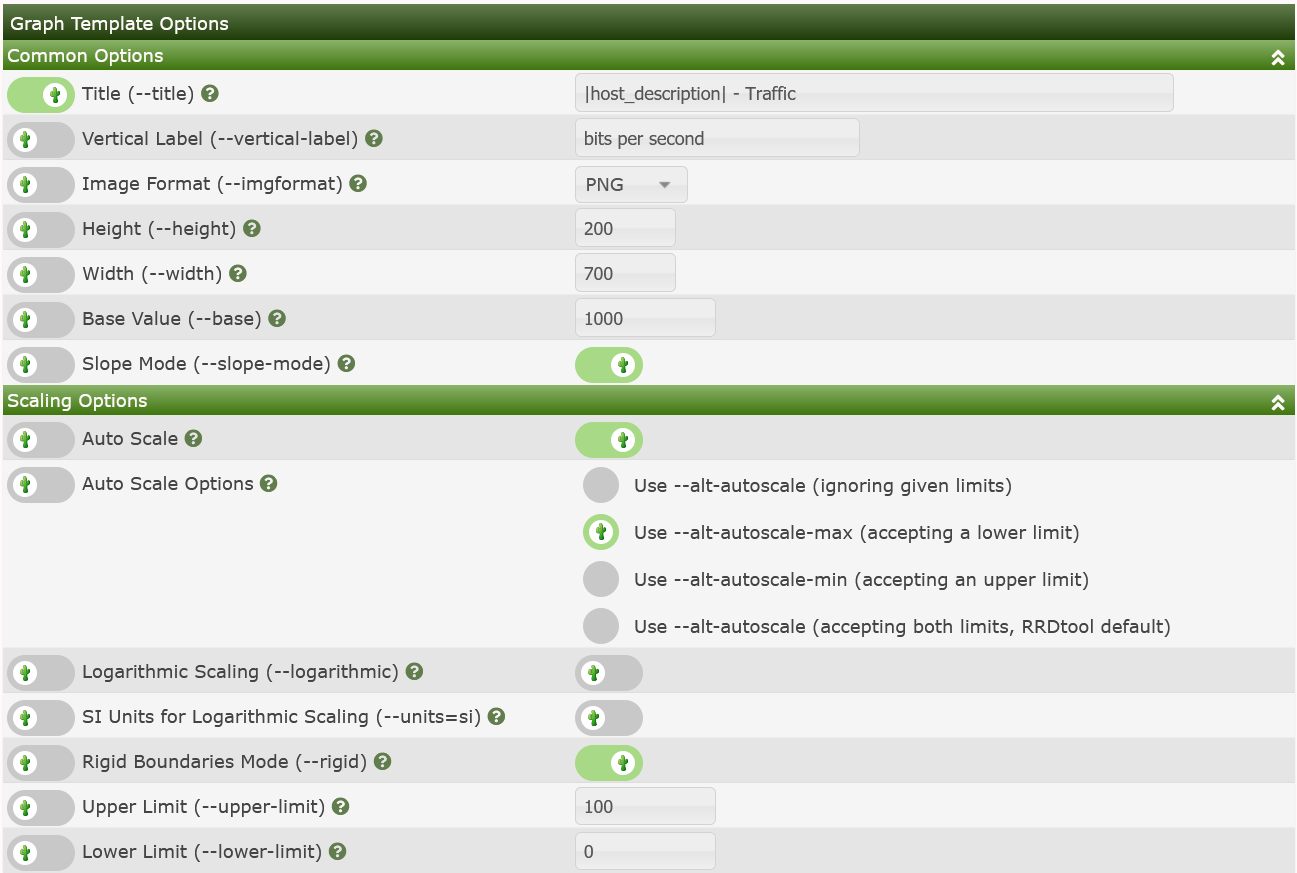Screen dimensions: 1297x873
Task: View Base Value help info
Action: [x=277, y=318]
